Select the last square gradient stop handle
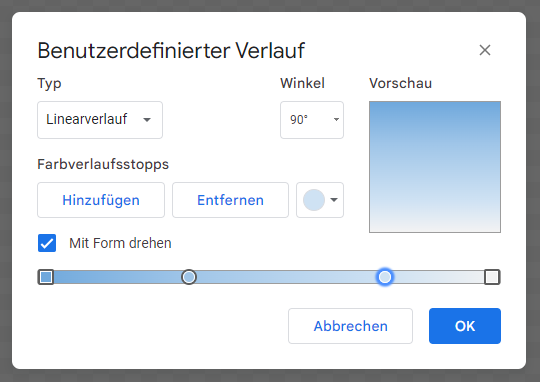The width and height of the screenshot is (540, 382). tap(492, 277)
